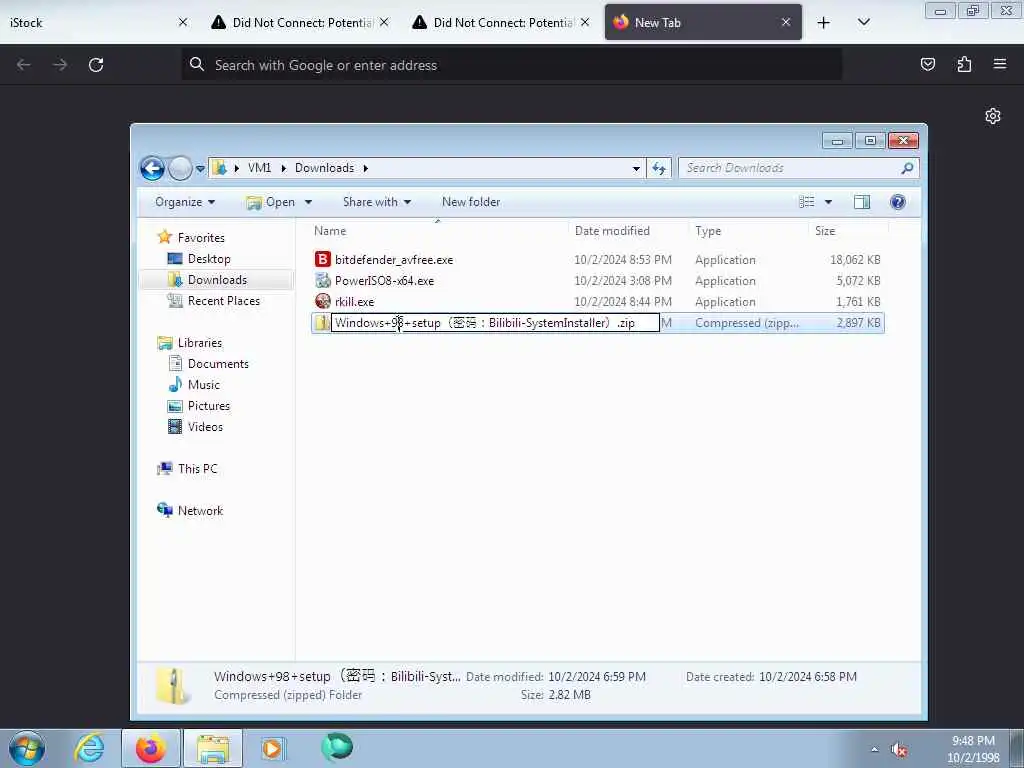Click the Firefox search or address bar
Screen dimensions: 1024x768
(x=512, y=65)
